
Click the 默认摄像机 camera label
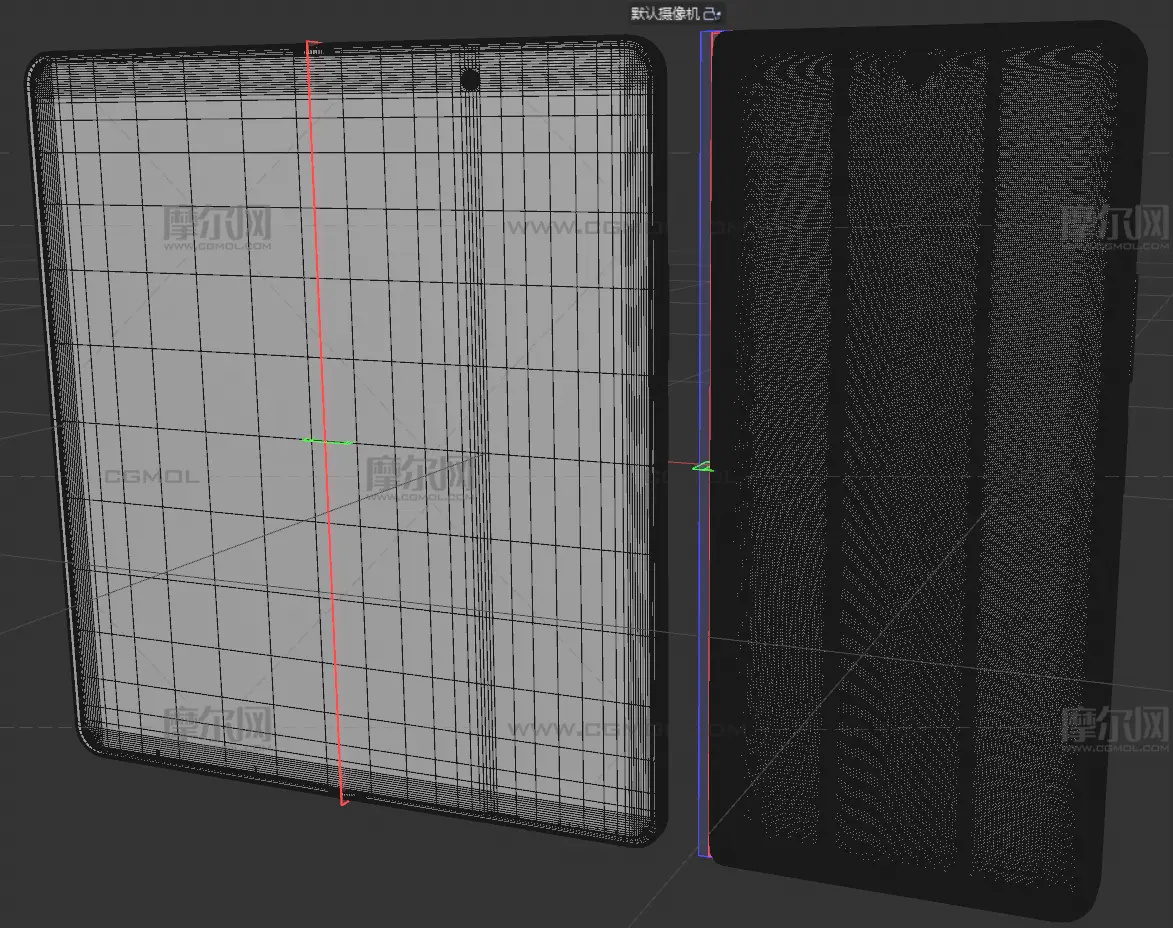coord(666,13)
